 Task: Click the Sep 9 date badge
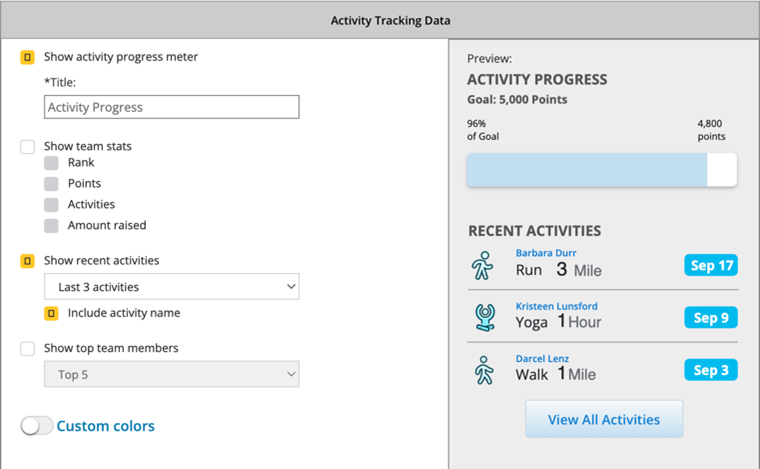(711, 318)
